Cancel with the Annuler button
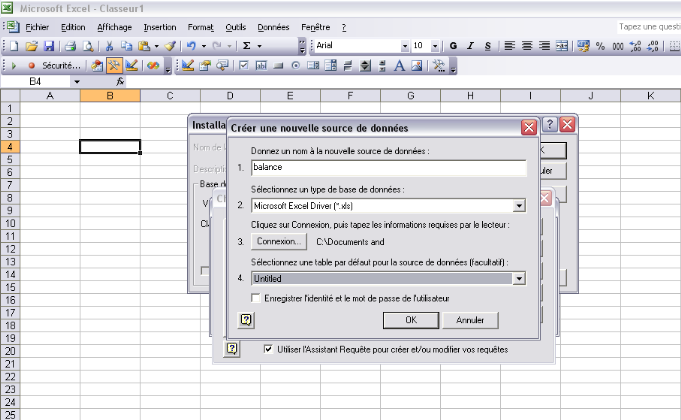 (x=470, y=320)
